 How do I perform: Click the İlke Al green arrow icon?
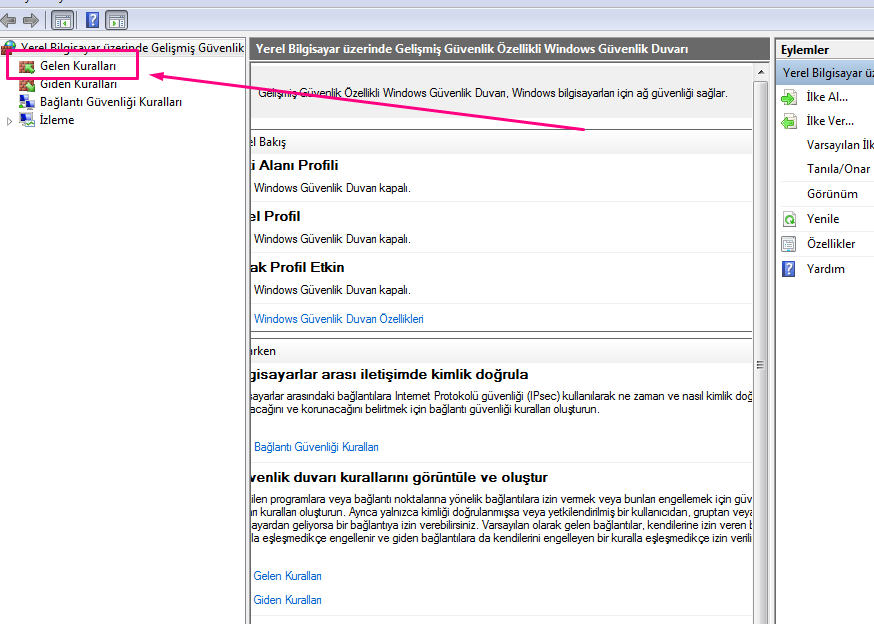click(789, 98)
